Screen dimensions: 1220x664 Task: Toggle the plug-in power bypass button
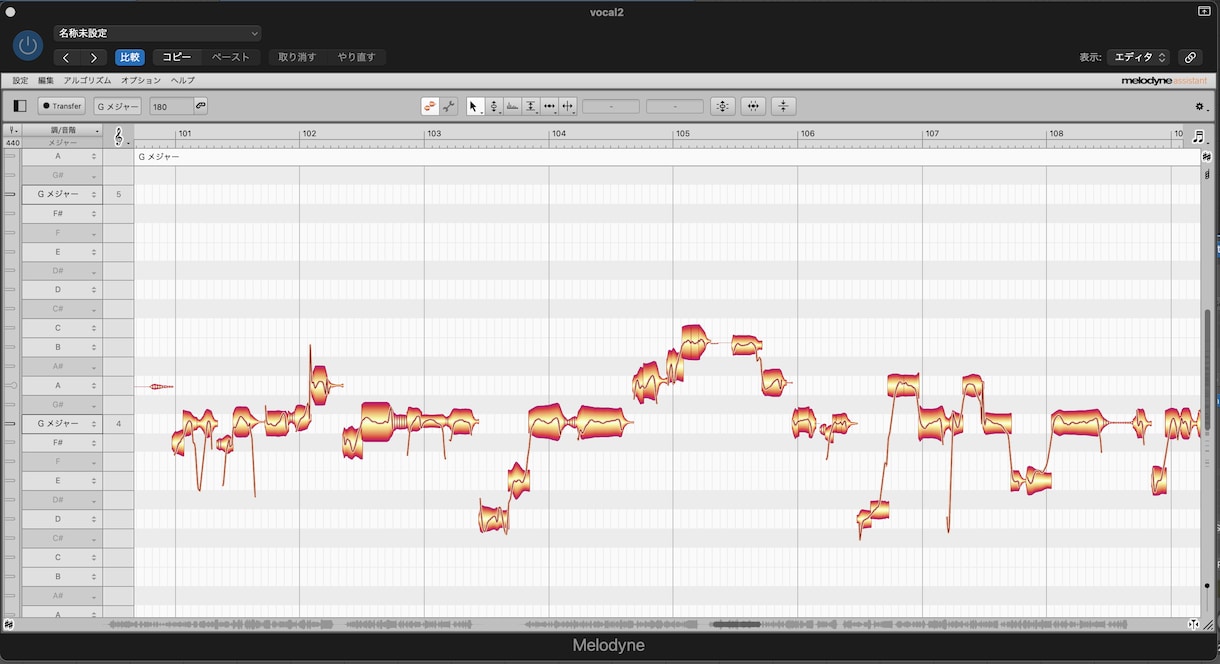tap(28, 45)
